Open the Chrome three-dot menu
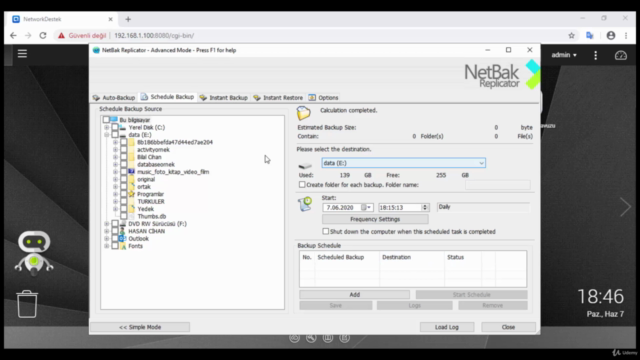The image size is (640, 360). pyautogui.click(x=626, y=36)
